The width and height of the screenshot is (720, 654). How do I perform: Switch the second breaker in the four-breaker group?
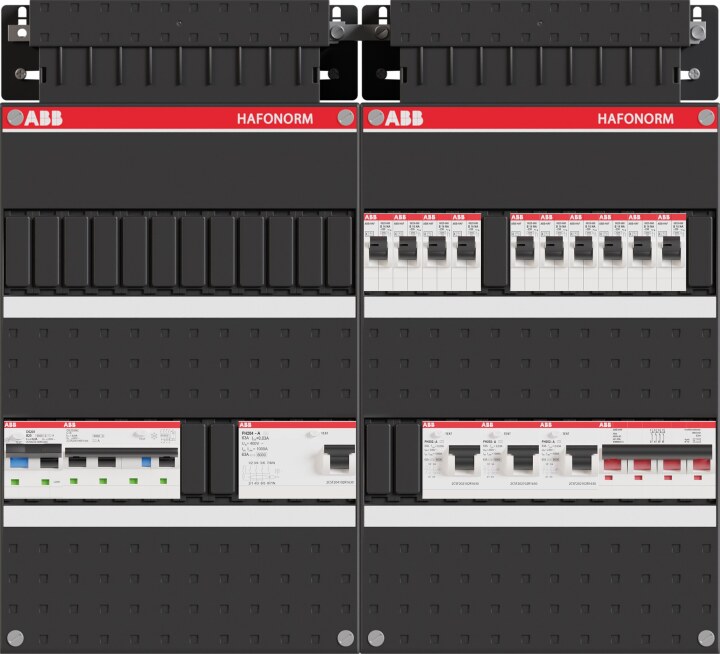click(x=407, y=248)
